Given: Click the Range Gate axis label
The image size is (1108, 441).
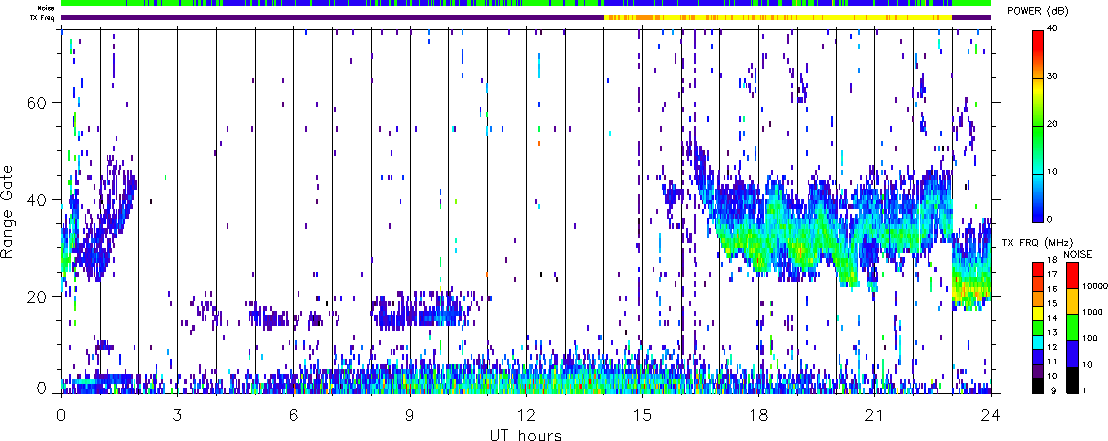Looking at the screenshot, I should 9,210.
